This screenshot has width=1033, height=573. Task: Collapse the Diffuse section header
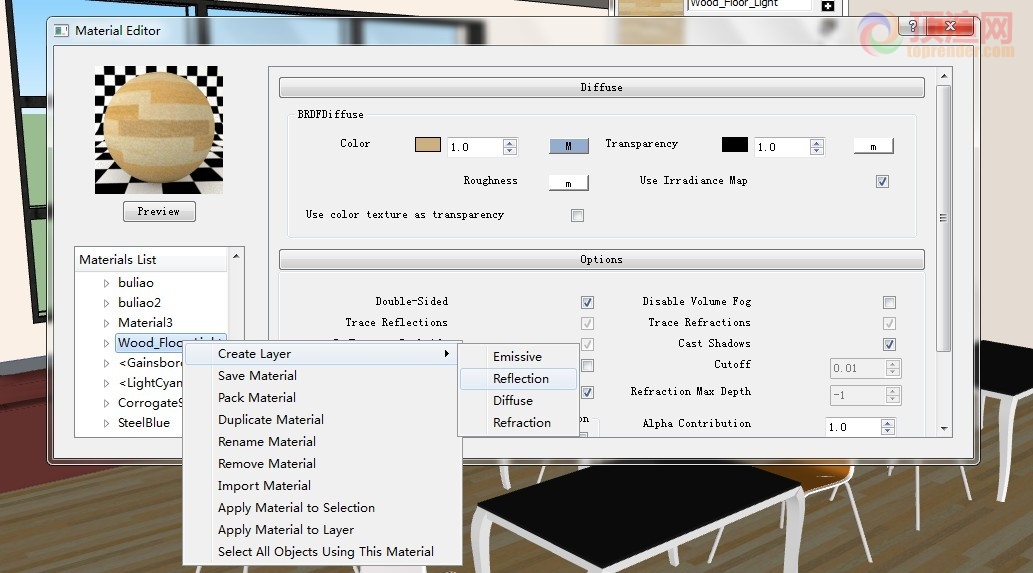[x=601, y=88]
